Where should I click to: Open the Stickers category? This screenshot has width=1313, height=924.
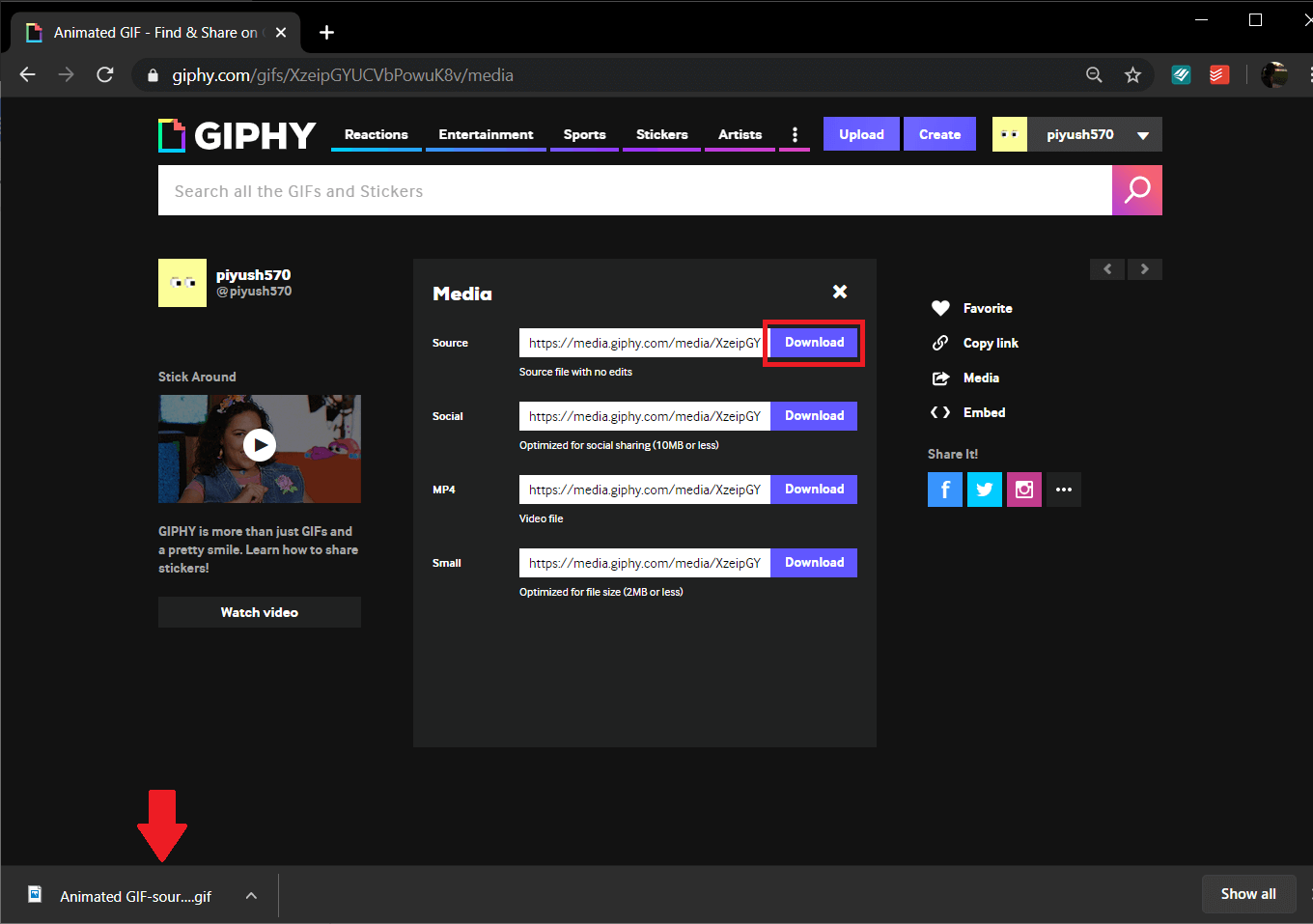(661, 135)
